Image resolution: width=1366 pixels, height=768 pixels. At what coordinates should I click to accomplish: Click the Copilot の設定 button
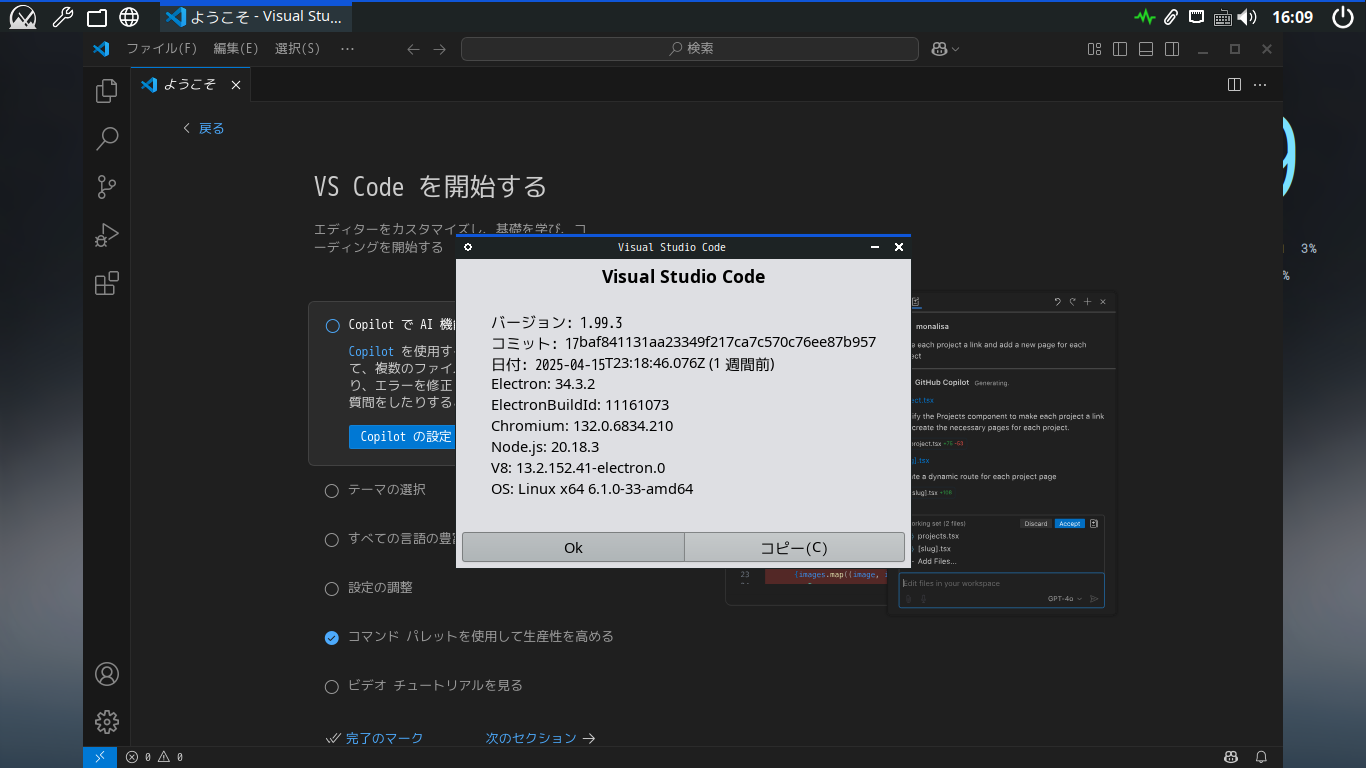(400, 437)
